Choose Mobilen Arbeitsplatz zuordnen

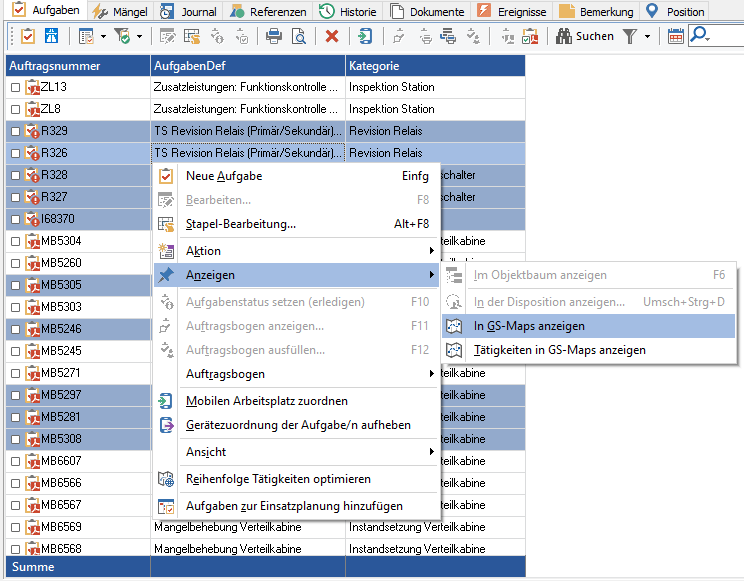pos(297,401)
